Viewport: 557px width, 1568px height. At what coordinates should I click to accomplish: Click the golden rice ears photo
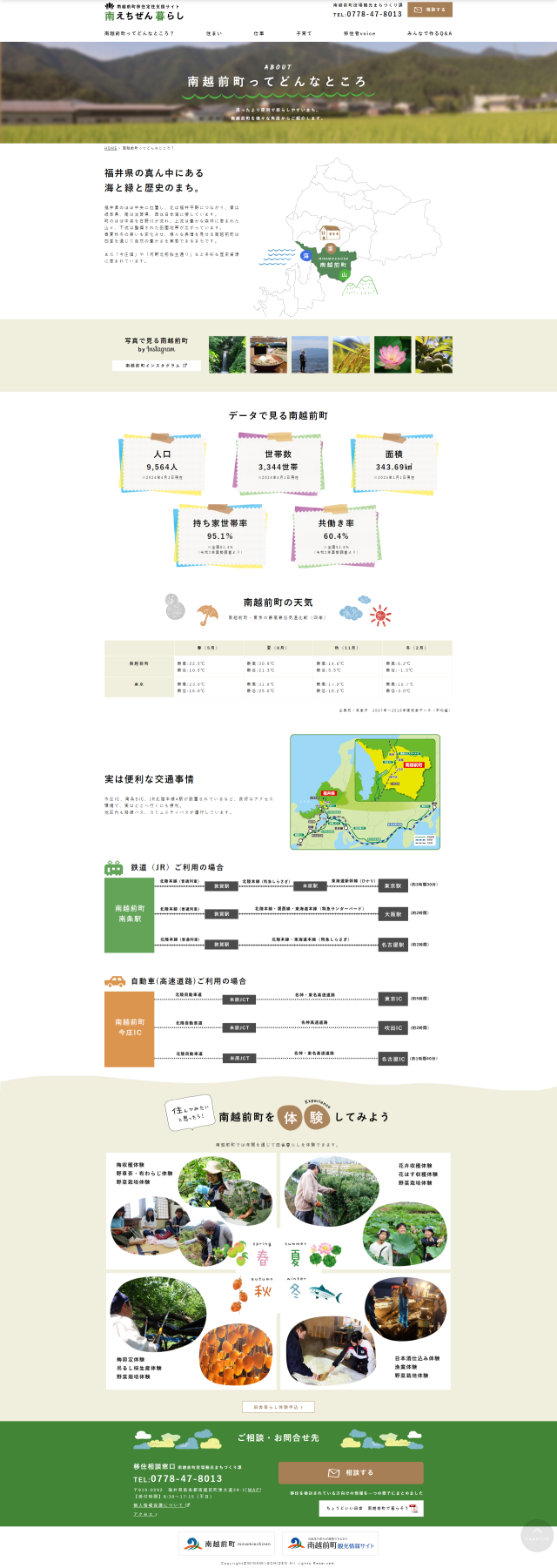(x=351, y=354)
